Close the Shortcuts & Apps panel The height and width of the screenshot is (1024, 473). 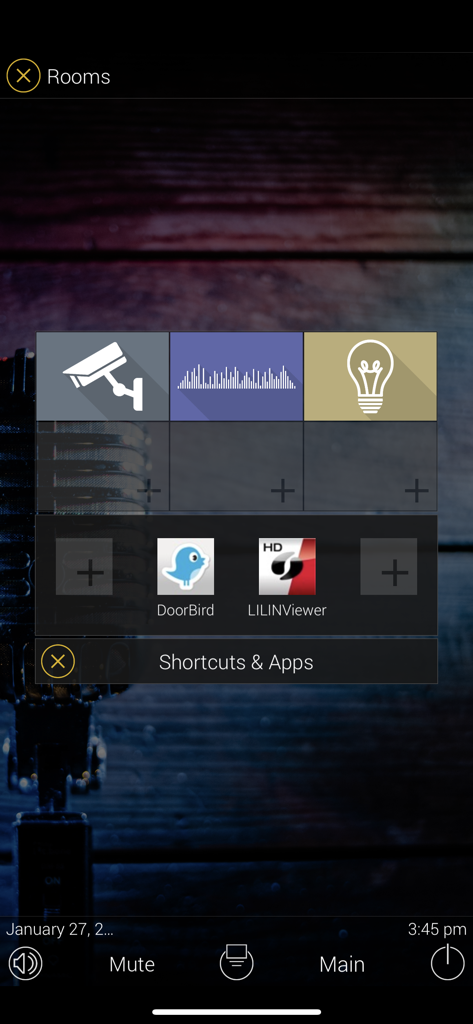tap(57, 662)
